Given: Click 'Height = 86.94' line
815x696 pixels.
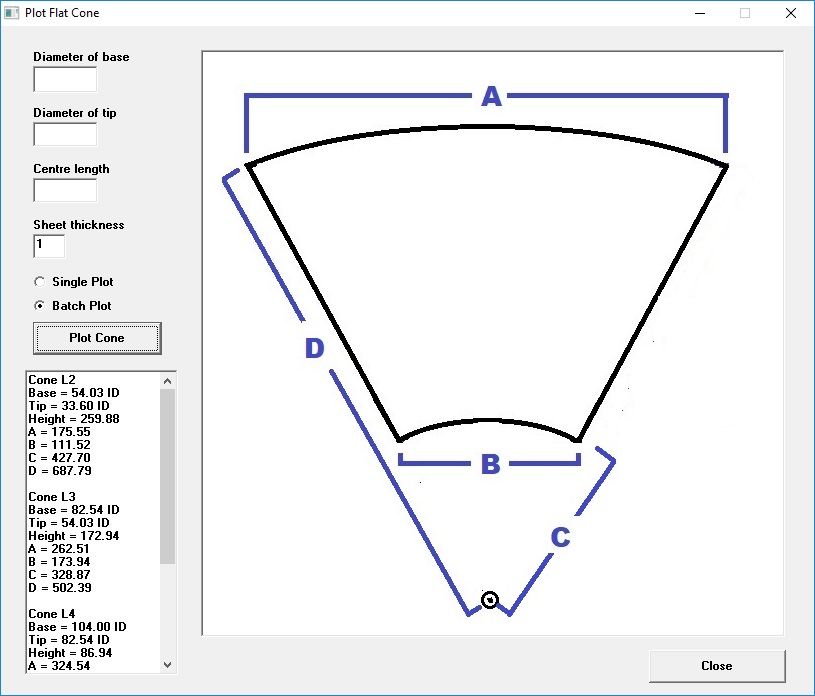Looking at the screenshot, I should pos(70,653).
